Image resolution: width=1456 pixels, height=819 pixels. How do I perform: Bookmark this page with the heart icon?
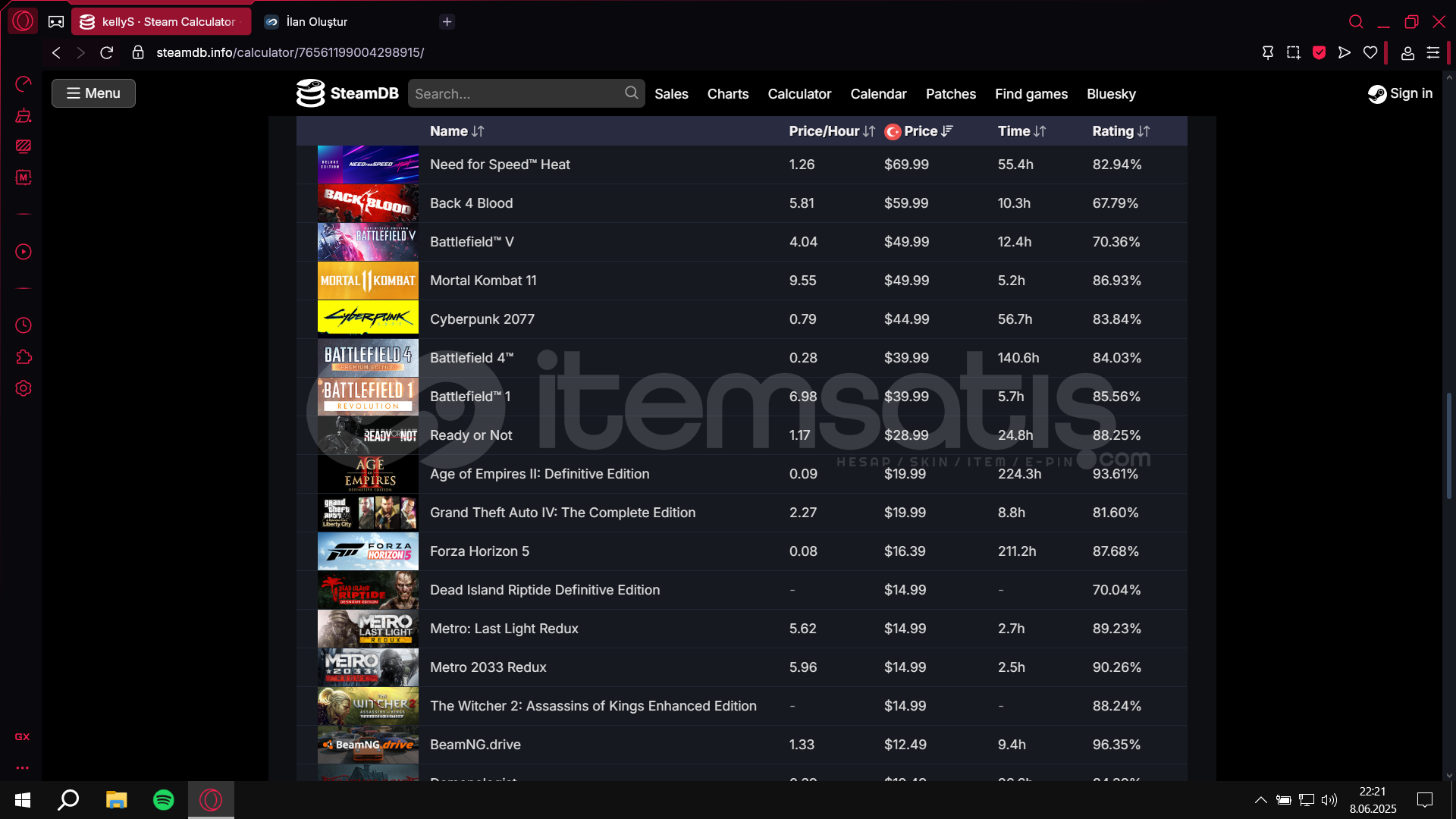(1370, 52)
